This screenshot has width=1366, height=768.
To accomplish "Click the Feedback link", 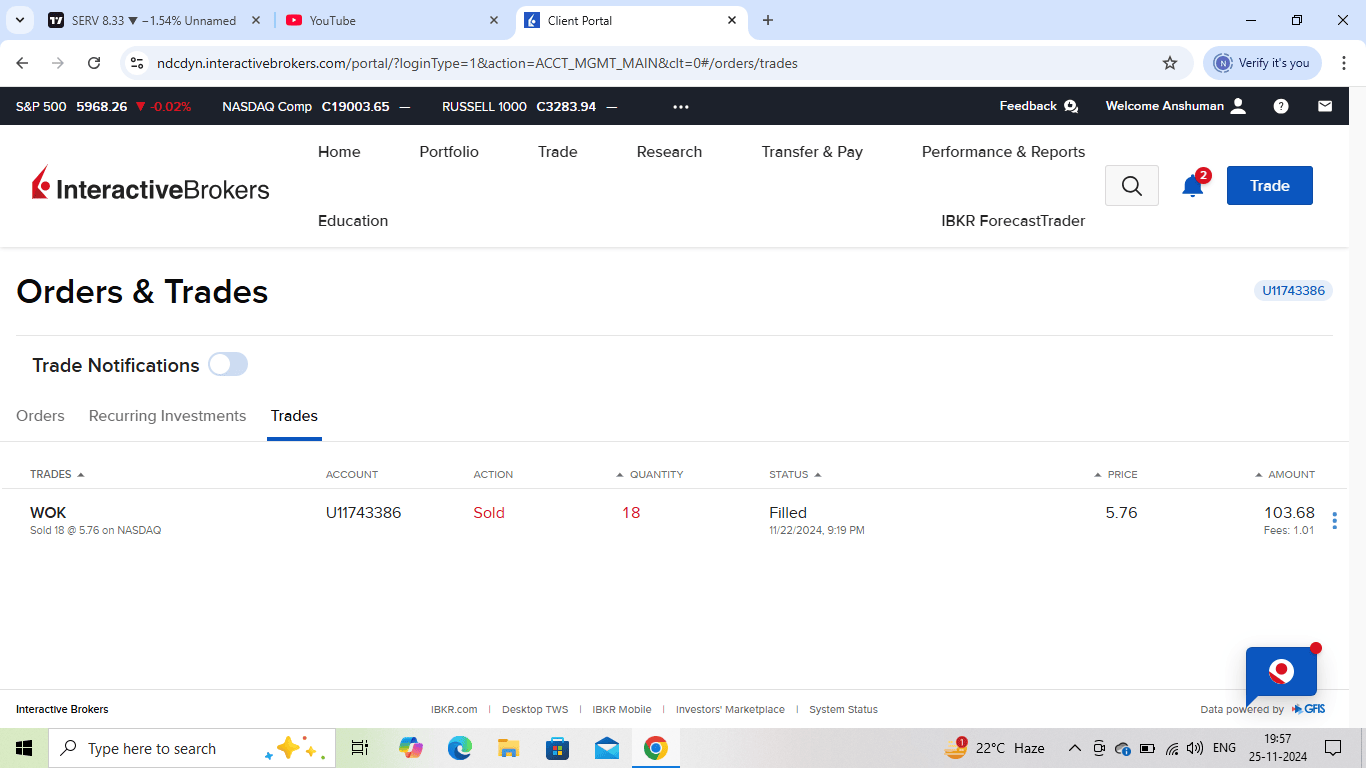I will [1039, 106].
